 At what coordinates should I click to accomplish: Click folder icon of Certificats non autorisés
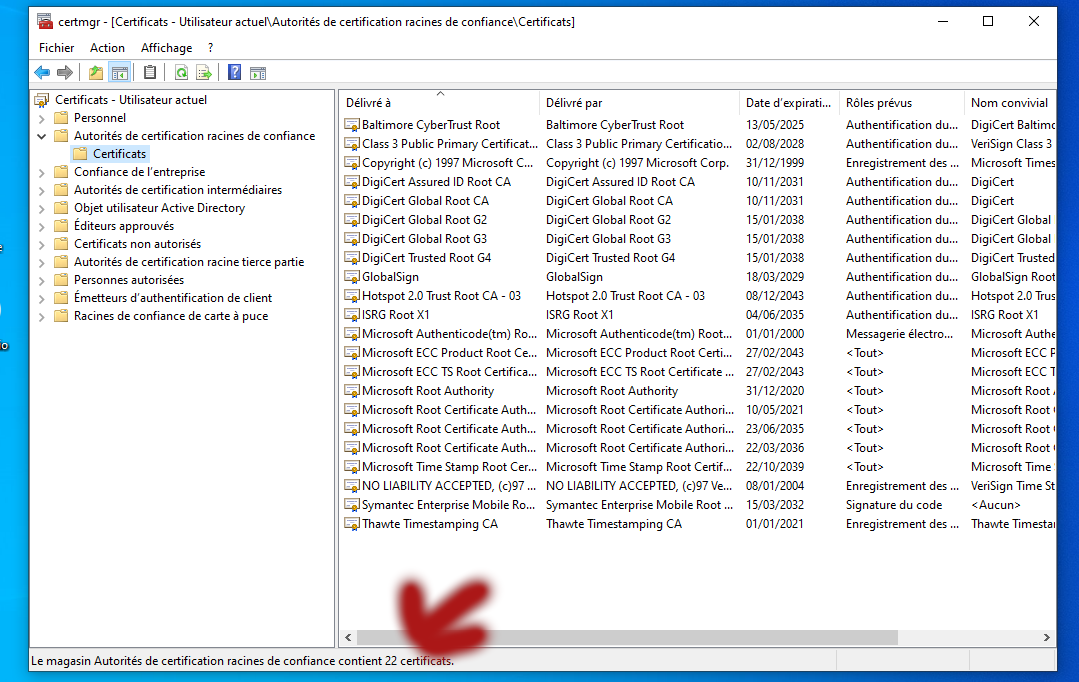[x=61, y=244]
